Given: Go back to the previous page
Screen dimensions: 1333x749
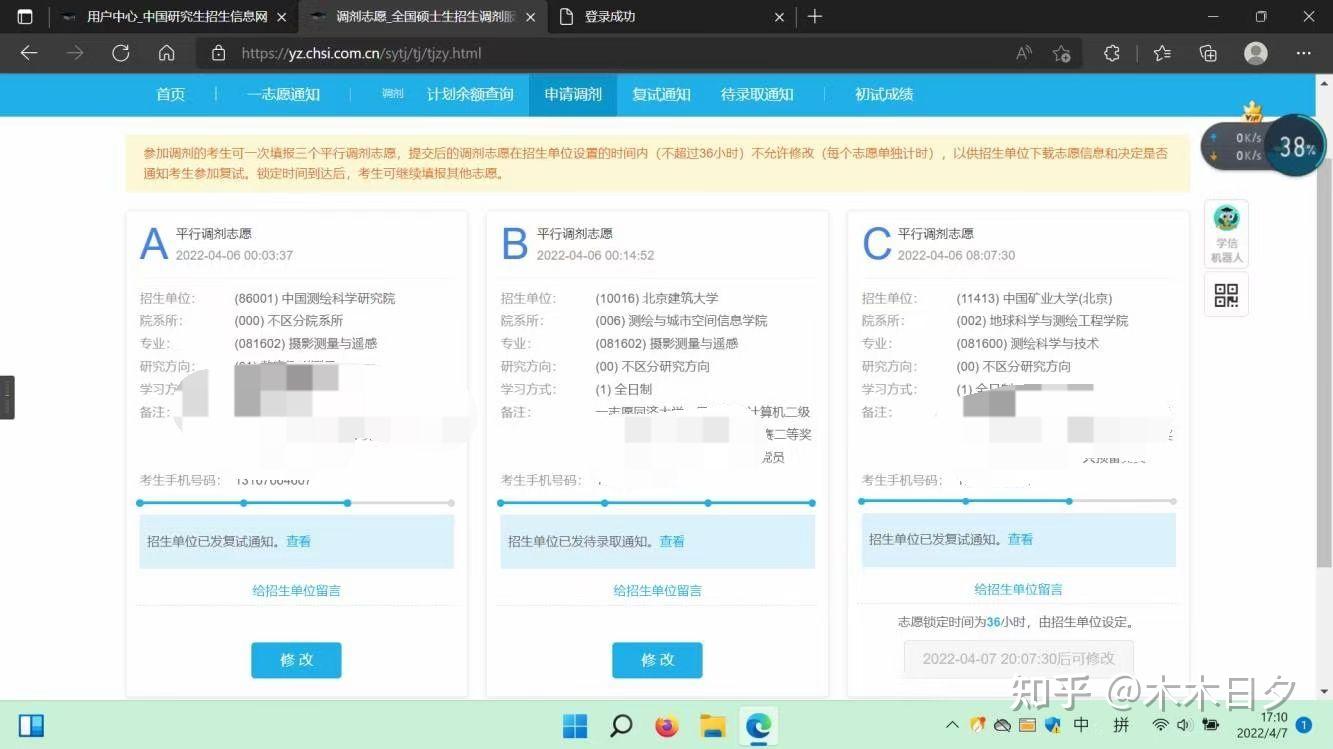Looking at the screenshot, I should (29, 53).
